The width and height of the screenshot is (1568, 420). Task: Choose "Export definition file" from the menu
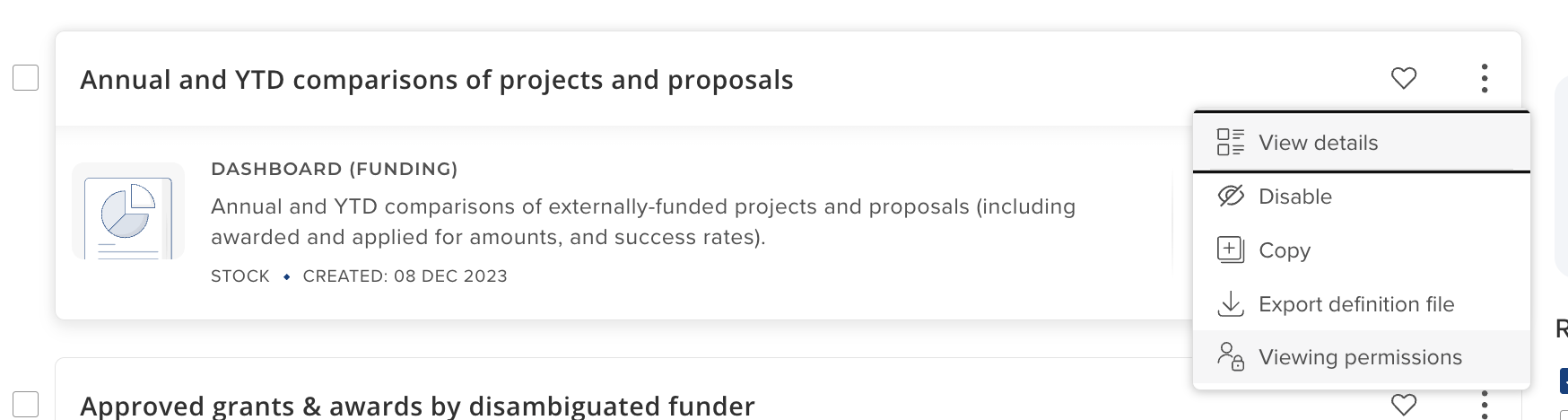[1355, 304]
